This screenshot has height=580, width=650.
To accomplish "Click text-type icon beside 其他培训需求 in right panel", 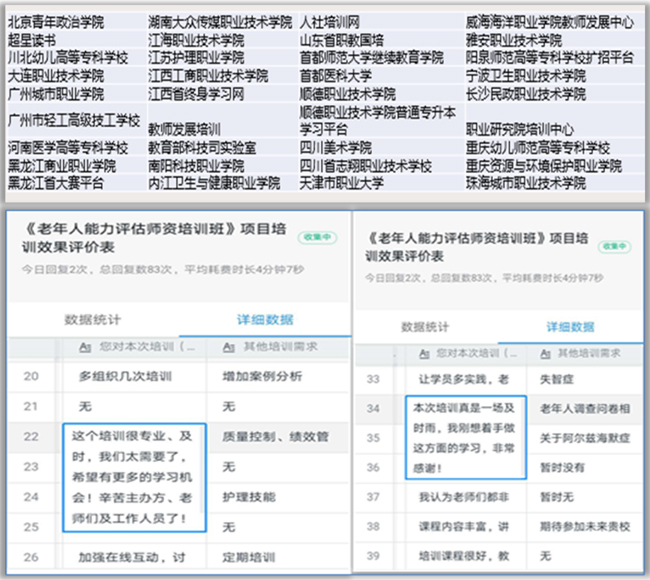I will click(546, 354).
